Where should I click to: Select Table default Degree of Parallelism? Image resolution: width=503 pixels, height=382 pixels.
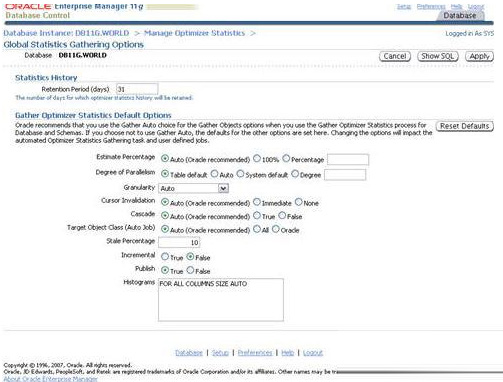(x=165, y=174)
